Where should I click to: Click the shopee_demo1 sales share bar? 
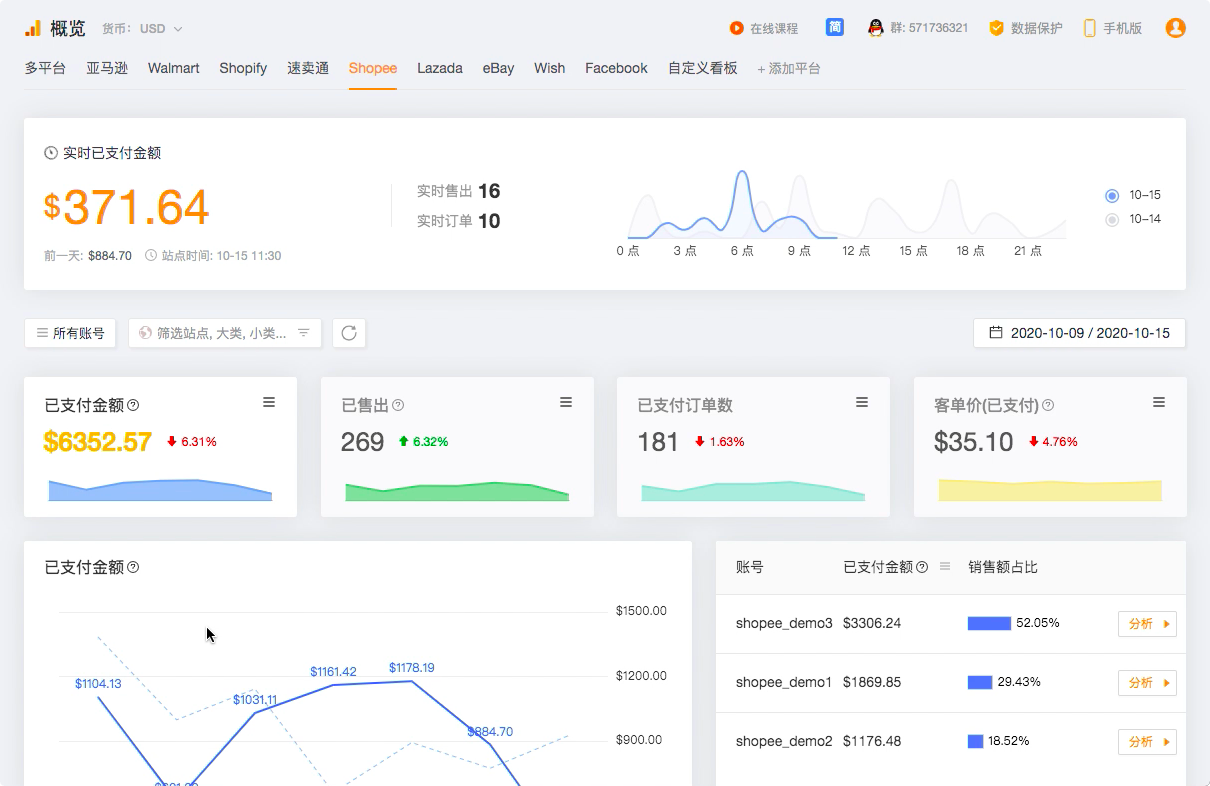pos(980,682)
